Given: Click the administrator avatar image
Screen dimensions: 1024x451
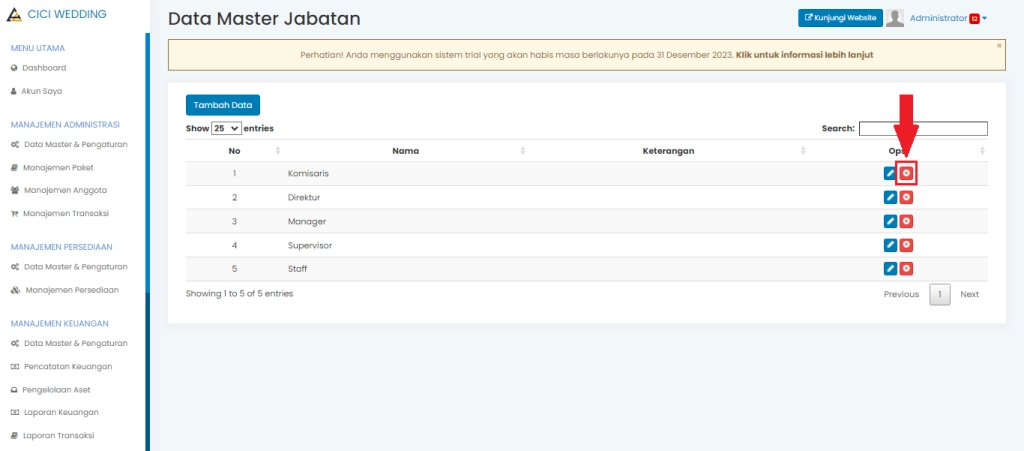Looking at the screenshot, I should click(895, 18).
